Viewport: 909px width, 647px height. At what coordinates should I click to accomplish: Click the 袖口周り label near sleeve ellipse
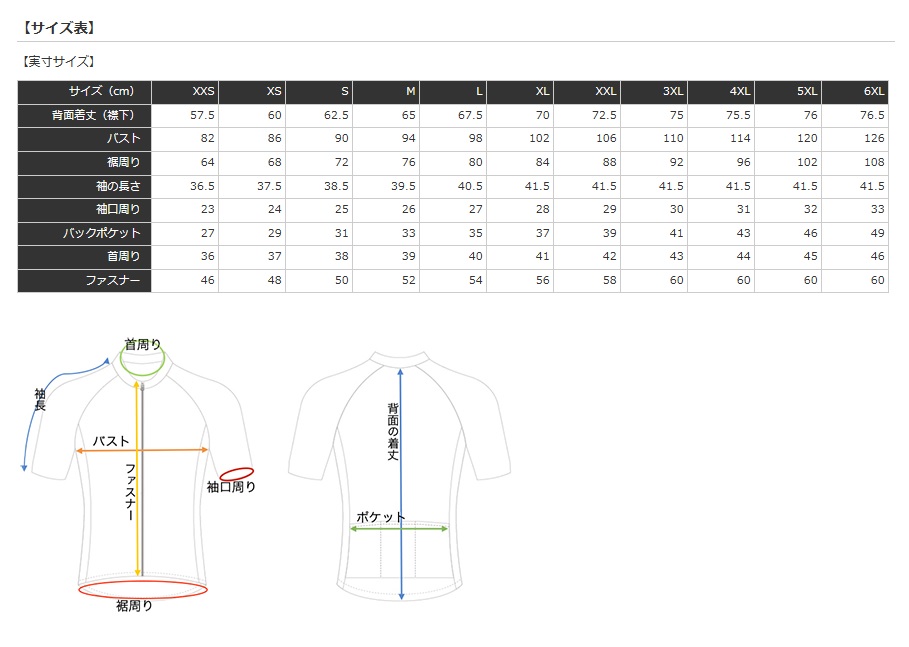click(231, 487)
